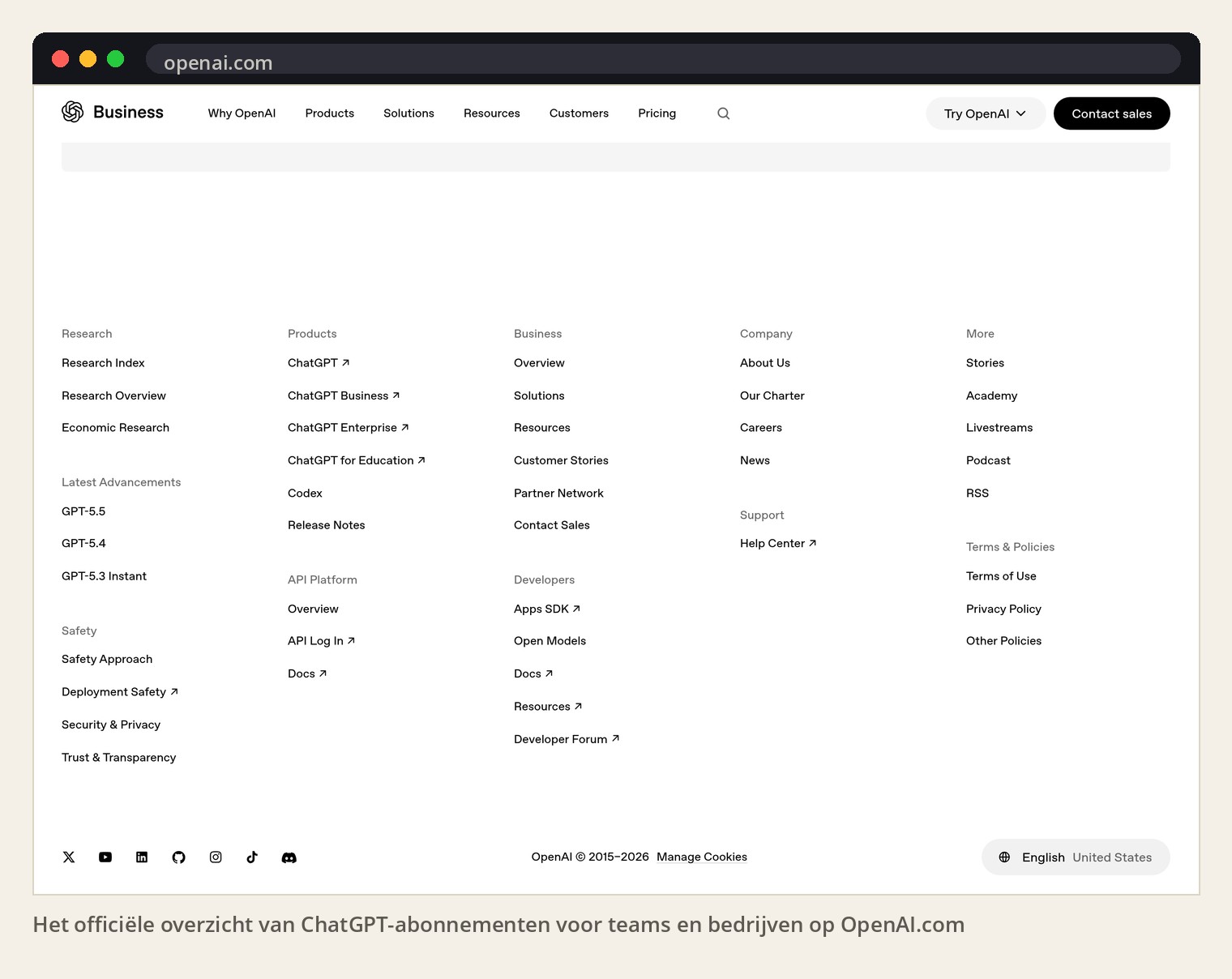
Task: Open Research Index link
Action: (103, 363)
